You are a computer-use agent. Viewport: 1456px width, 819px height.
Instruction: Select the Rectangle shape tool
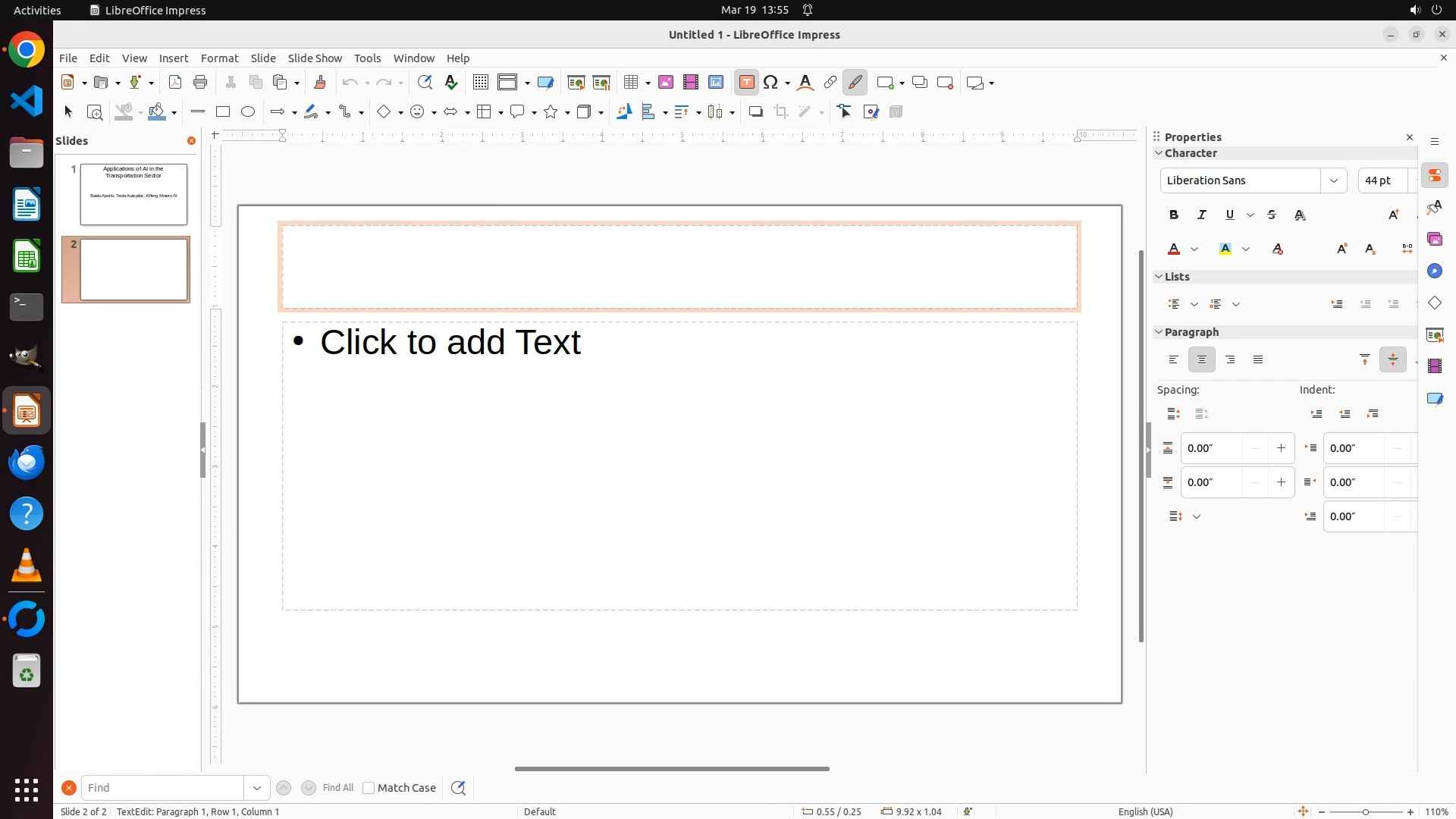[223, 112]
